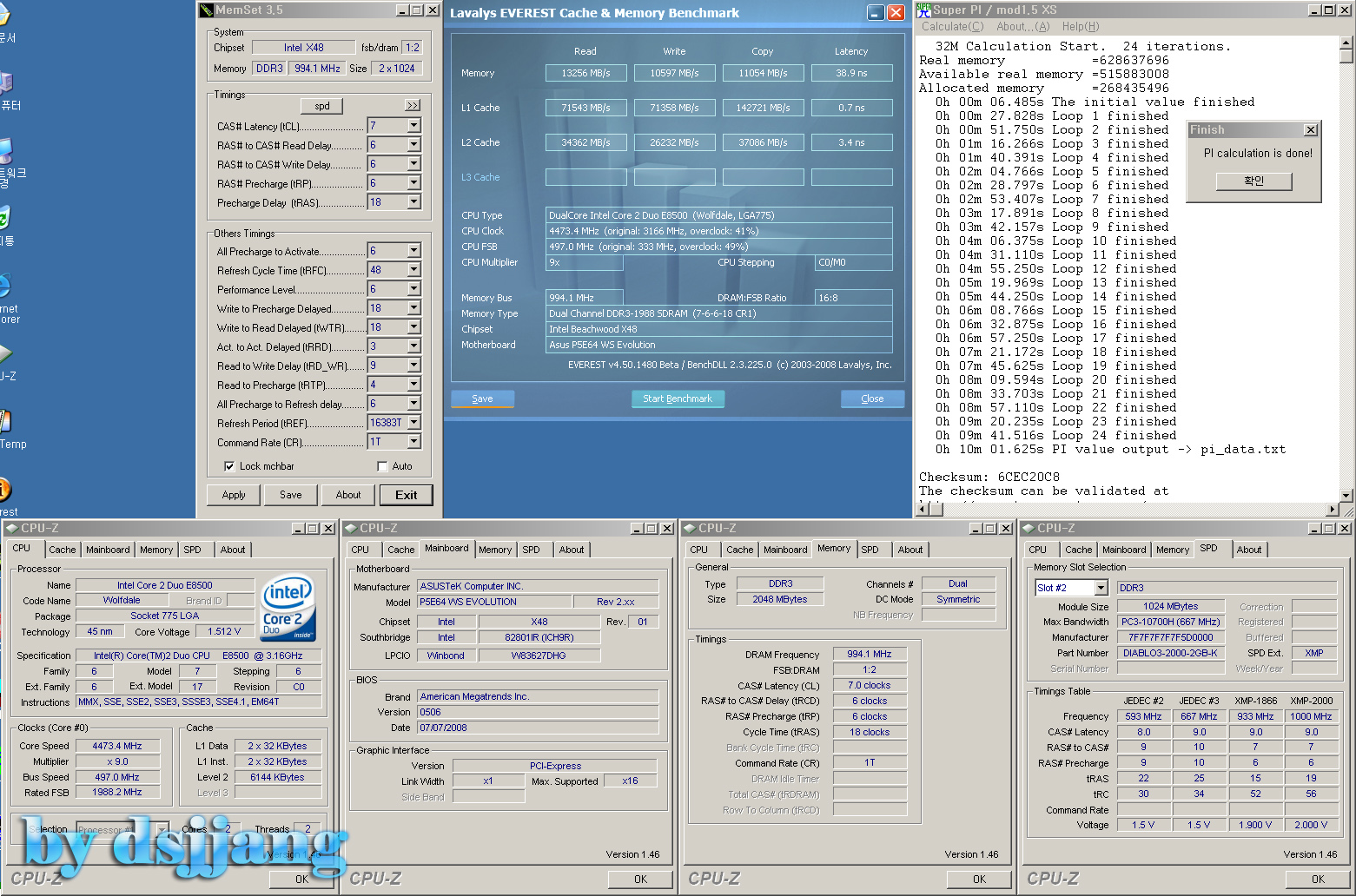The width and height of the screenshot is (1356, 896).
Task: Open About tab in SPD CPU-Z window
Action: (1249, 550)
